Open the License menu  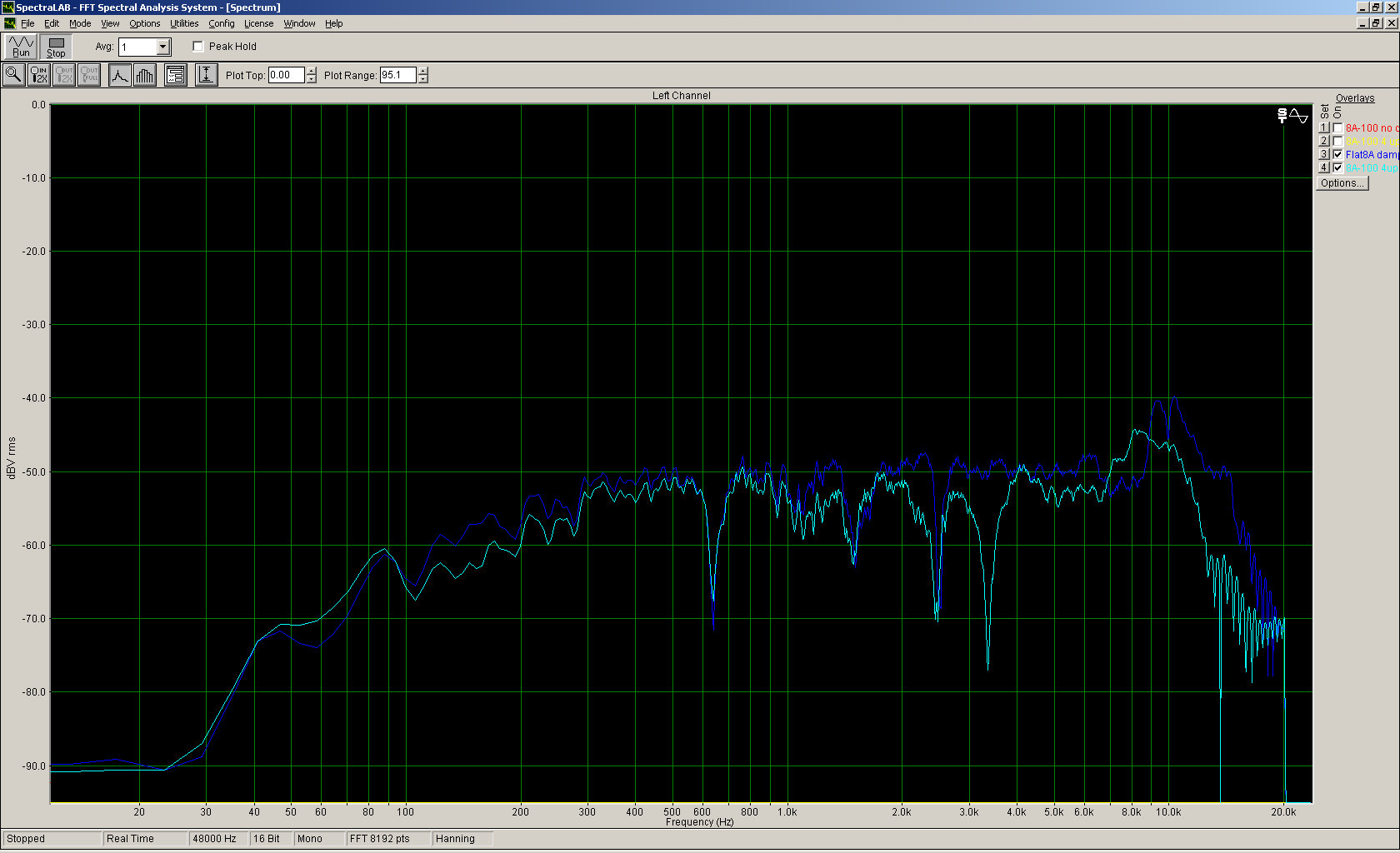click(258, 23)
